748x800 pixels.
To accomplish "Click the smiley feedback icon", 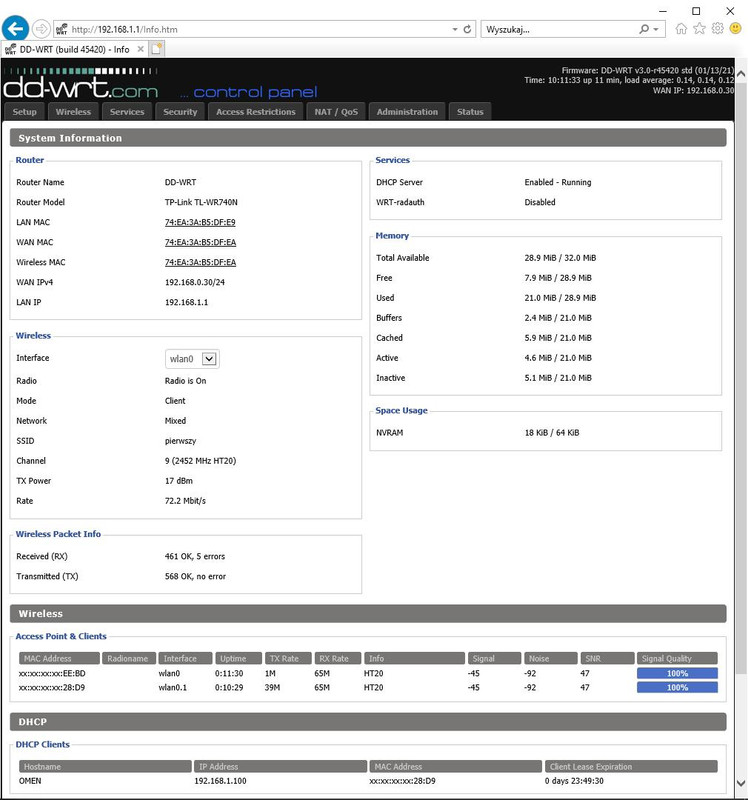I will click(x=735, y=29).
